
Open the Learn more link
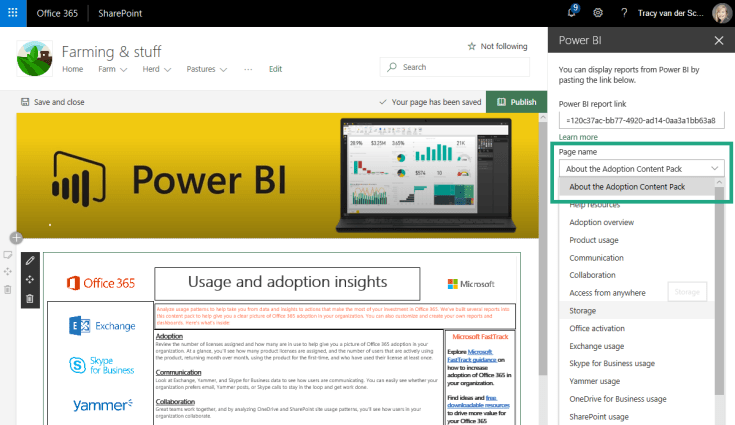click(578, 137)
